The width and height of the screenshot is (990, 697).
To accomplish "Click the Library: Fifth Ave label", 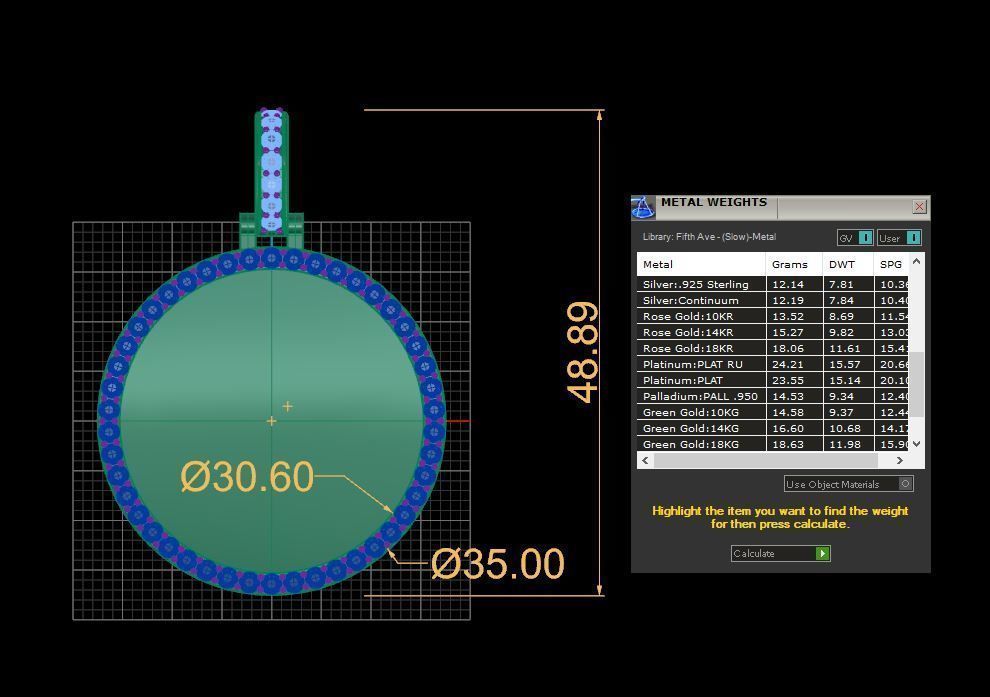I will tap(709, 237).
